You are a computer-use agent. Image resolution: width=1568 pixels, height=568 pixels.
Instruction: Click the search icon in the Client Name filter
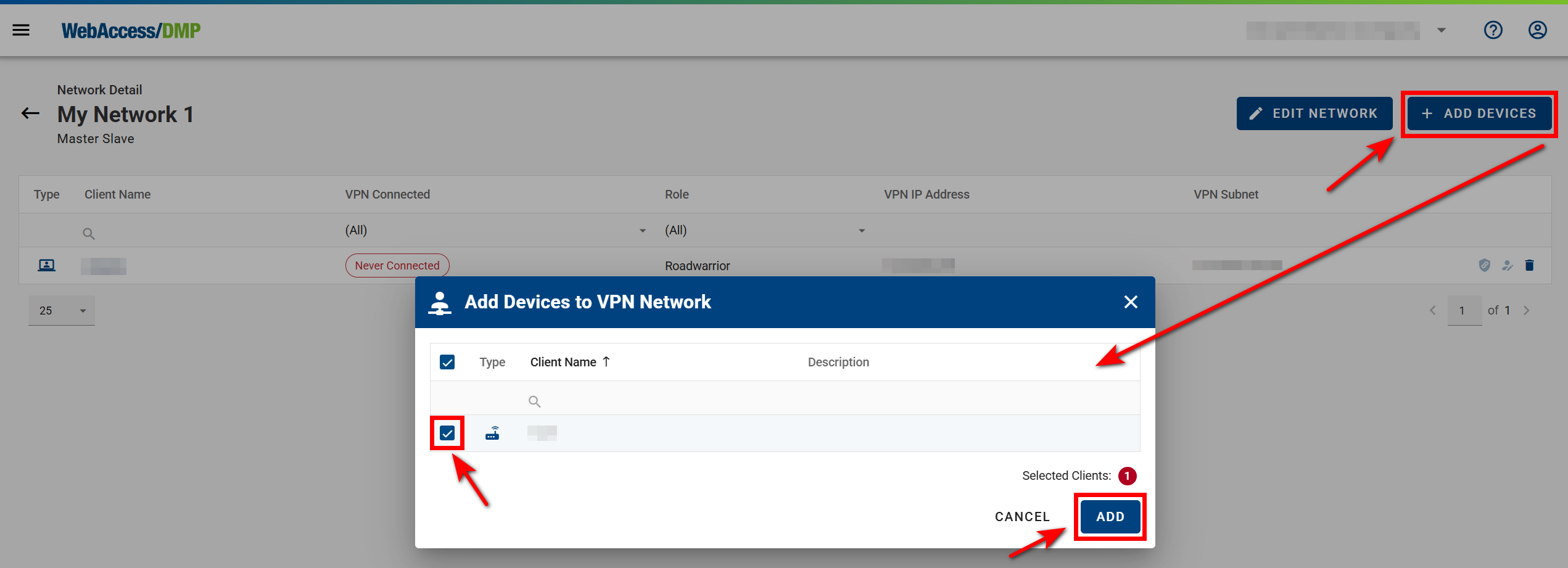88,233
